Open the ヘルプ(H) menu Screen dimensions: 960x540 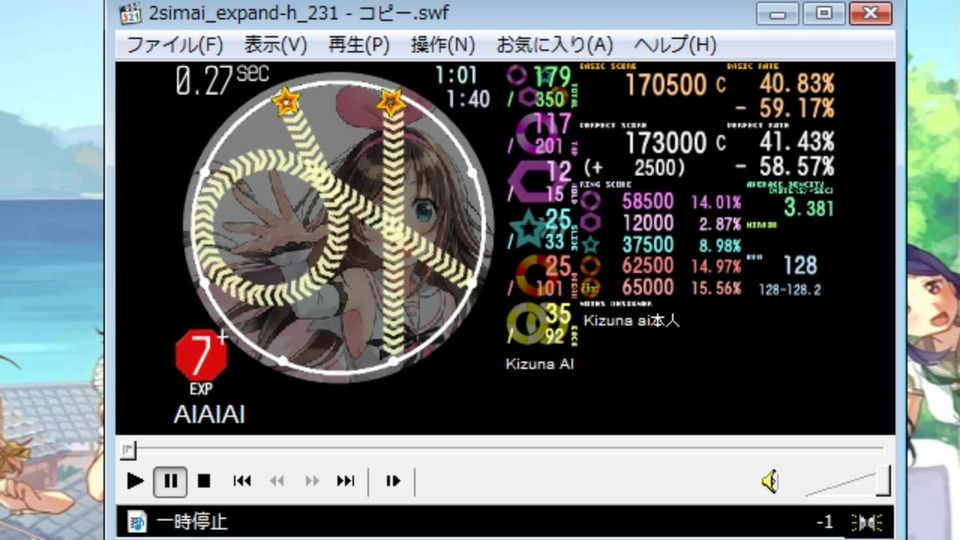(x=675, y=45)
